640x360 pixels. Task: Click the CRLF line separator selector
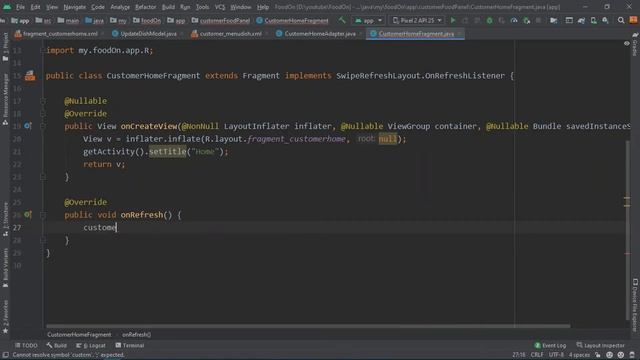tap(537, 355)
